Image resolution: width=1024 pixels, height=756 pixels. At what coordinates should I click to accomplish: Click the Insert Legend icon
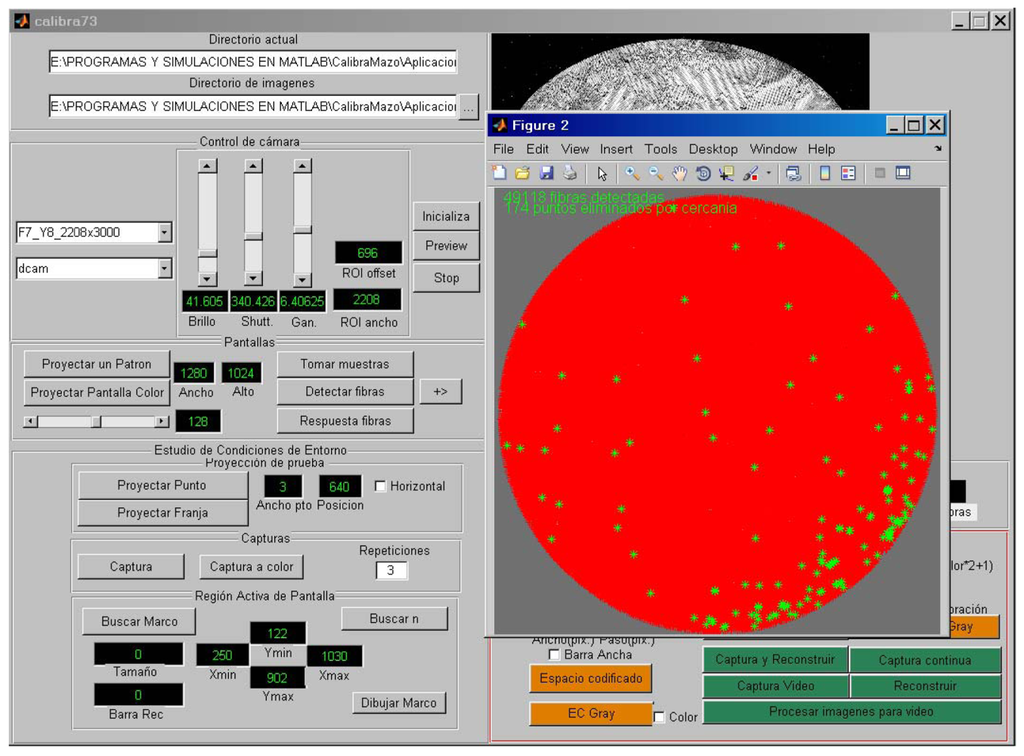[x=848, y=173]
